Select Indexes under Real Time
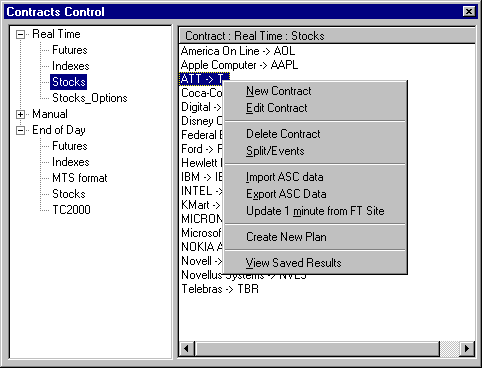Image resolution: width=482 pixels, height=368 pixels. click(x=71, y=66)
